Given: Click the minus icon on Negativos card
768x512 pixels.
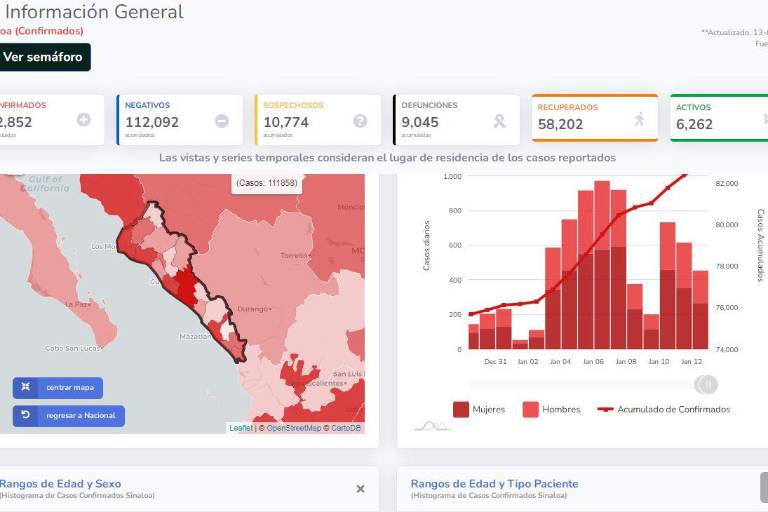Looking at the screenshot, I should click(221, 120).
